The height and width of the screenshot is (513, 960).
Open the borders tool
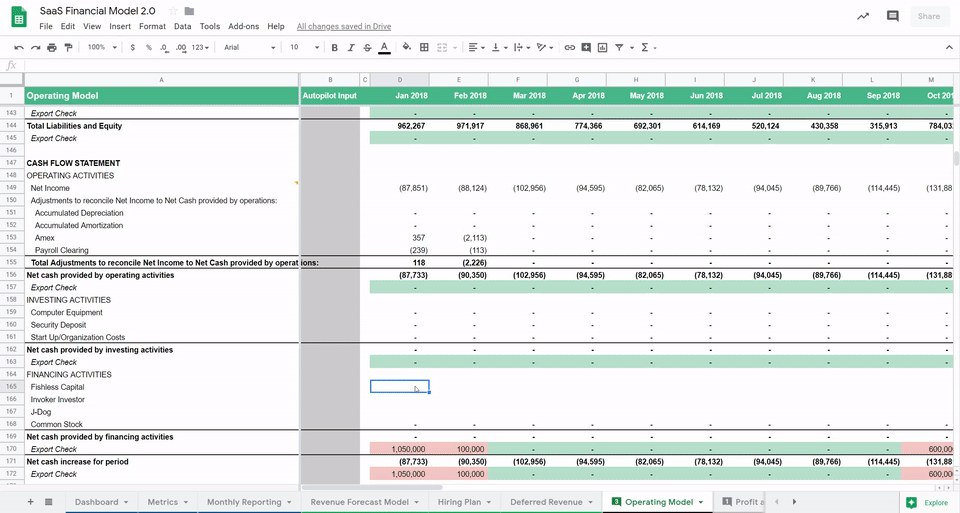click(424, 47)
